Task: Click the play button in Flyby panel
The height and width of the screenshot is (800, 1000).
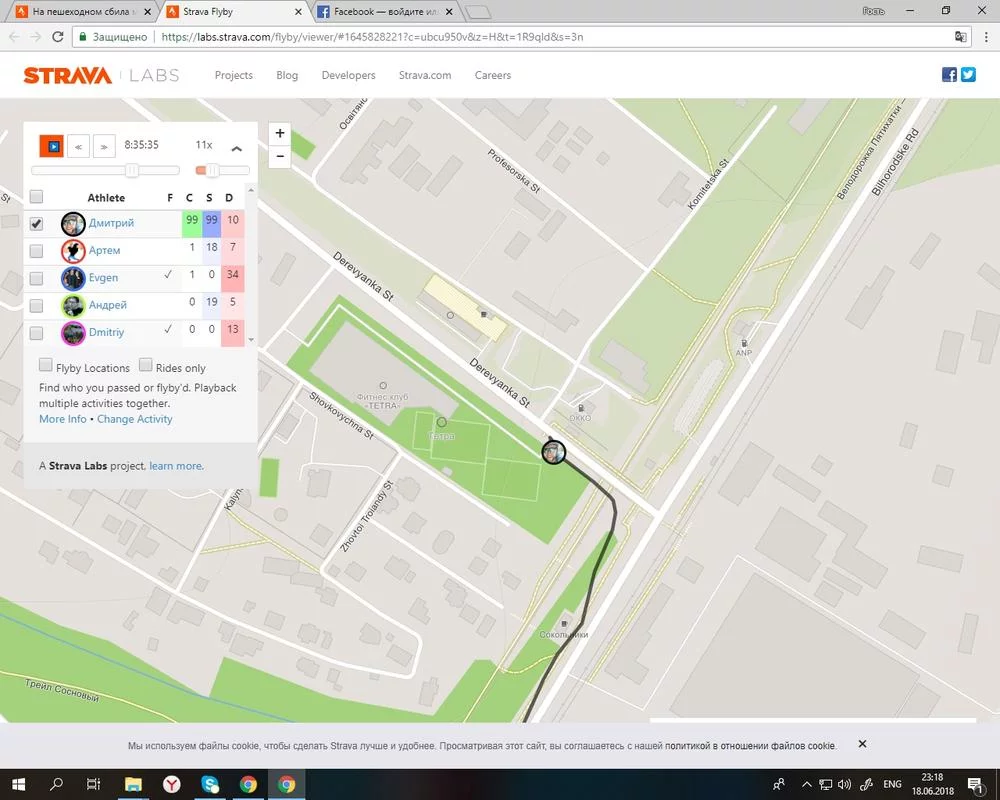Action: pos(52,146)
